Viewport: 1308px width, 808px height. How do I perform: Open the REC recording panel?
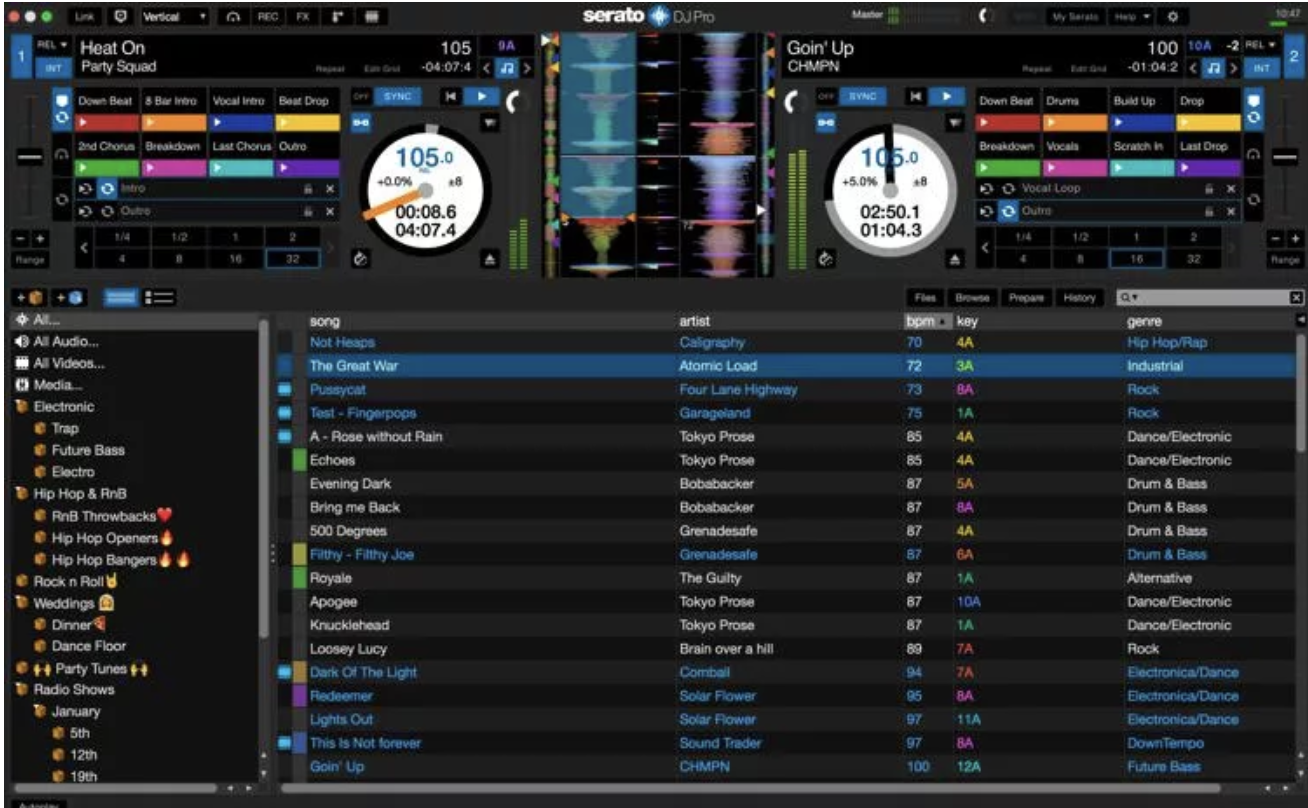(x=268, y=17)
